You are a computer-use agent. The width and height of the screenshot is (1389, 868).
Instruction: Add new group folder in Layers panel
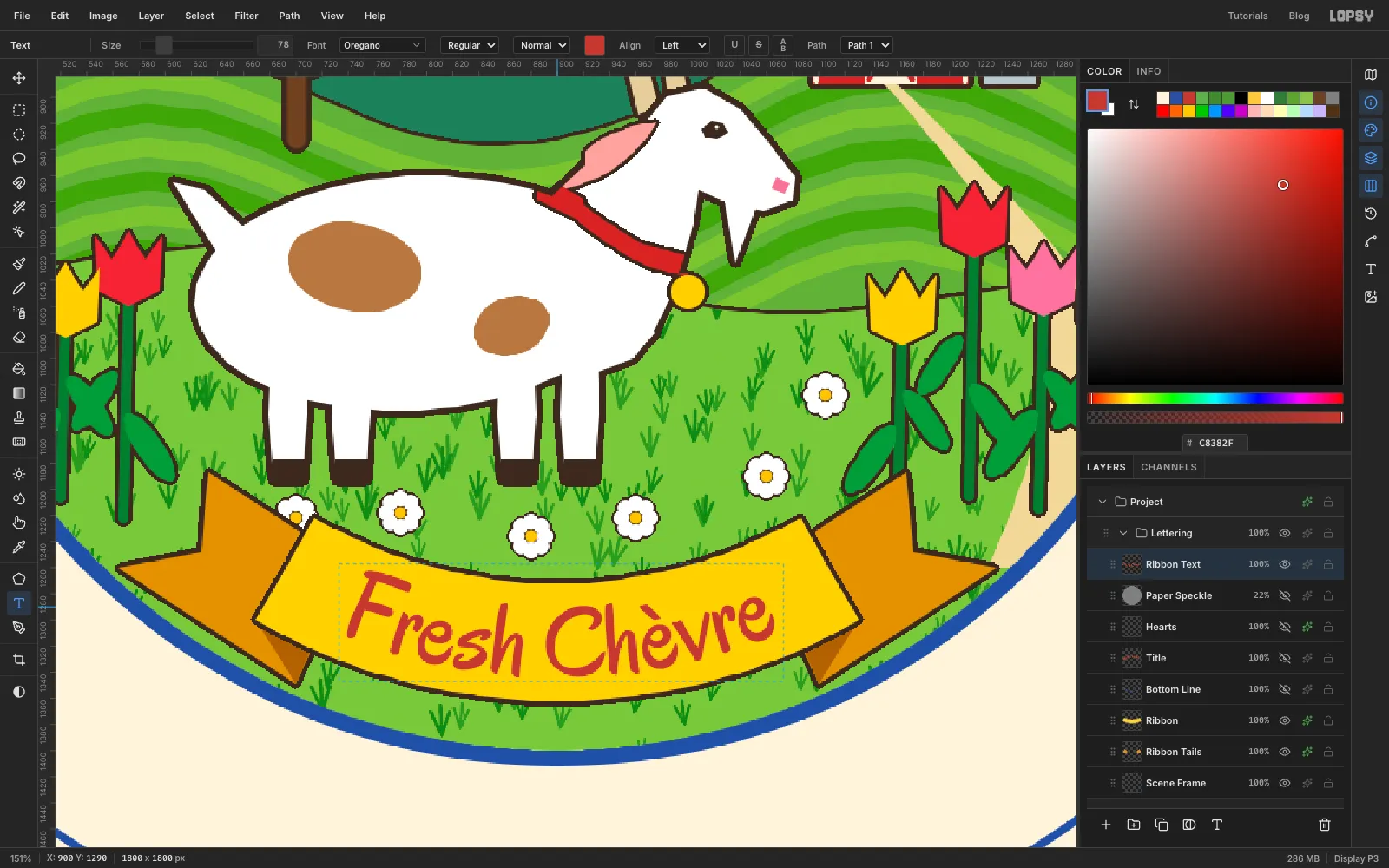click(x=1134, y=825)
